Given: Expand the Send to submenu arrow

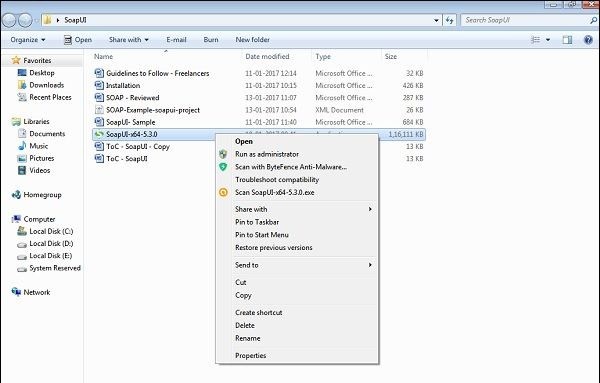Looking at the screenshot, I should 370,265.
